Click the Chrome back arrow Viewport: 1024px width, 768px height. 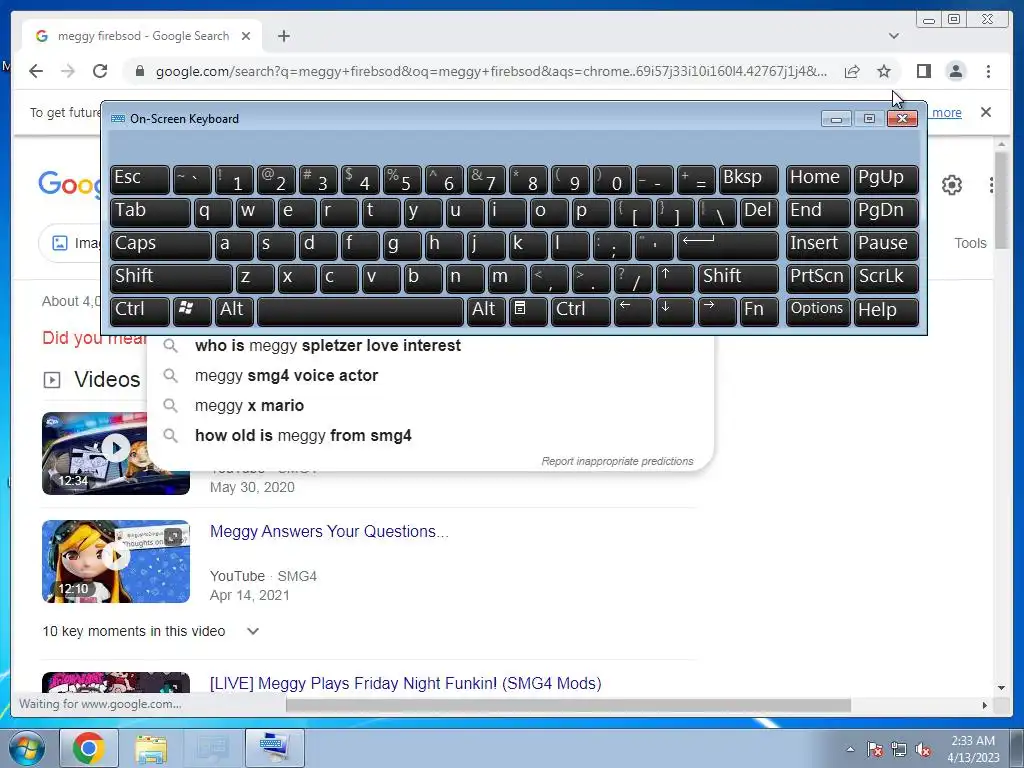coord(36,71)
